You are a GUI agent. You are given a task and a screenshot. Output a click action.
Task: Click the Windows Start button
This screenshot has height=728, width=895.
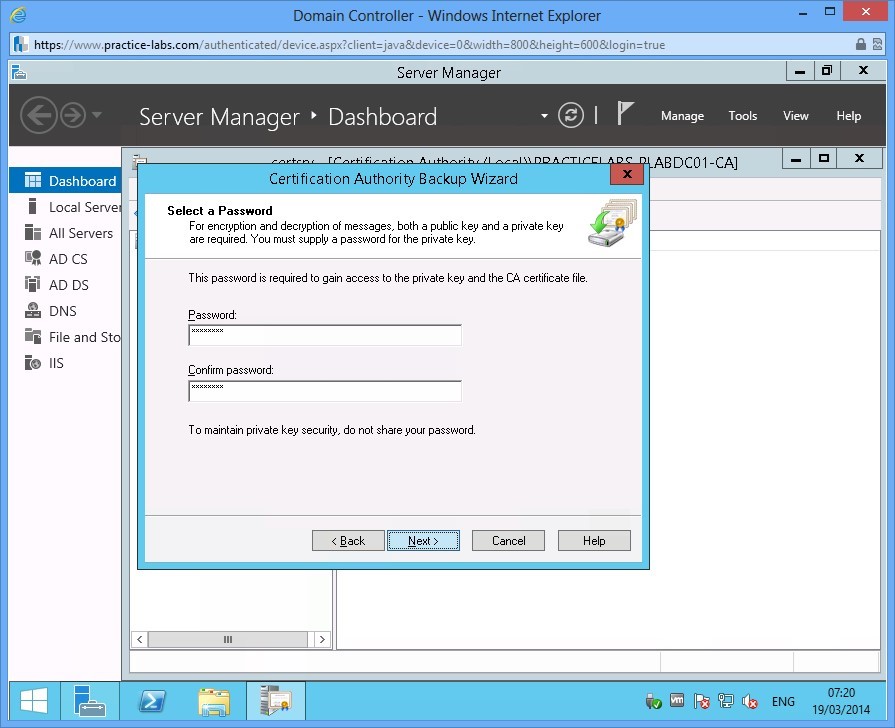click(33, 700)
